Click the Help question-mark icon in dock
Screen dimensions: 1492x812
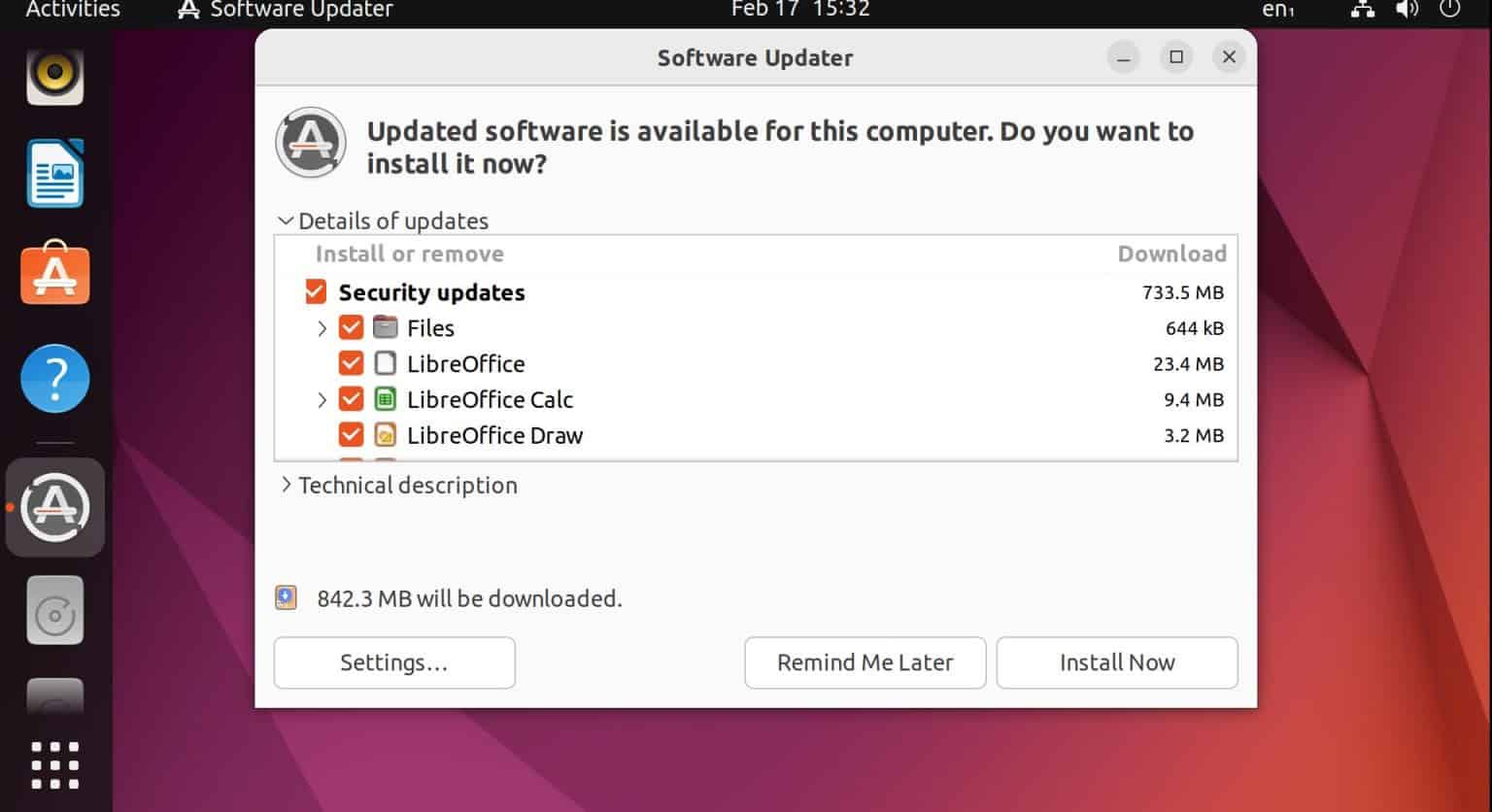[x=55, y=379]
